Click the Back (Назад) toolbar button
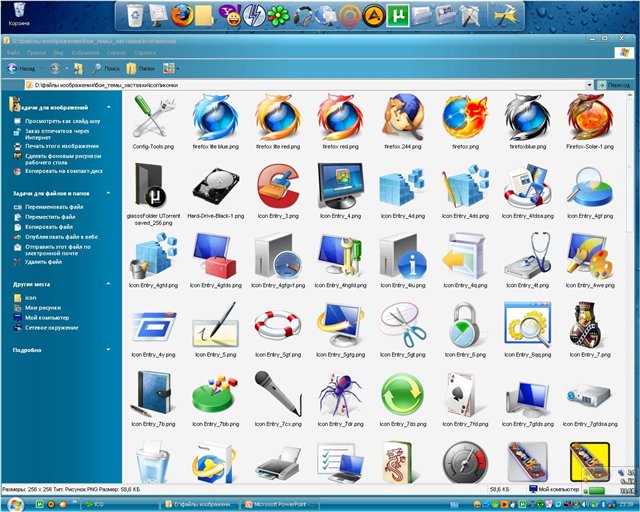Viewport: 640px width, 512px height. (x=22, y=69)
